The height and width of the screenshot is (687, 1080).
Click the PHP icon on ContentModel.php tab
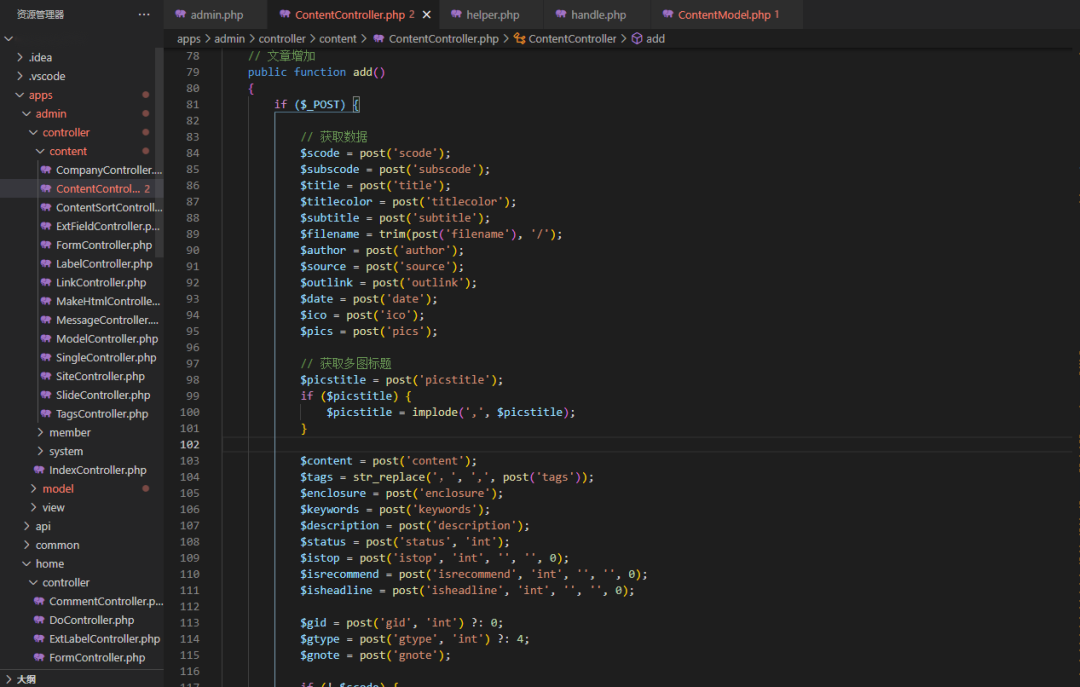pyautogui.click(x=668, y=14)
